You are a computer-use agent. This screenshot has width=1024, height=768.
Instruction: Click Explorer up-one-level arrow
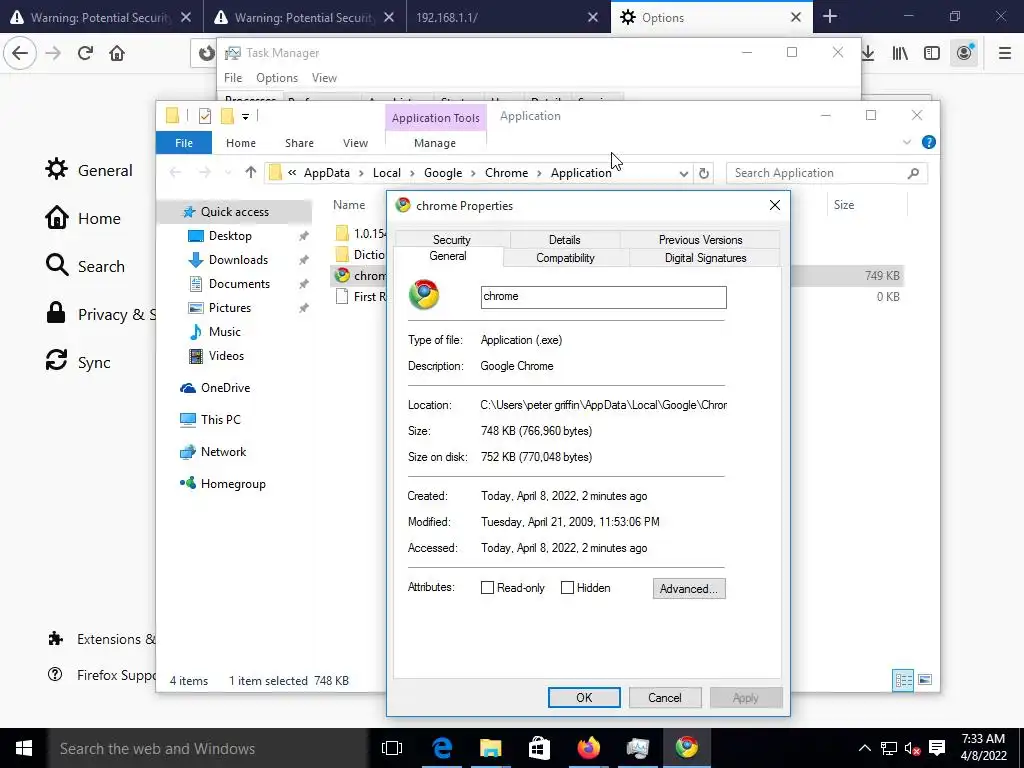tap(251, 172)
